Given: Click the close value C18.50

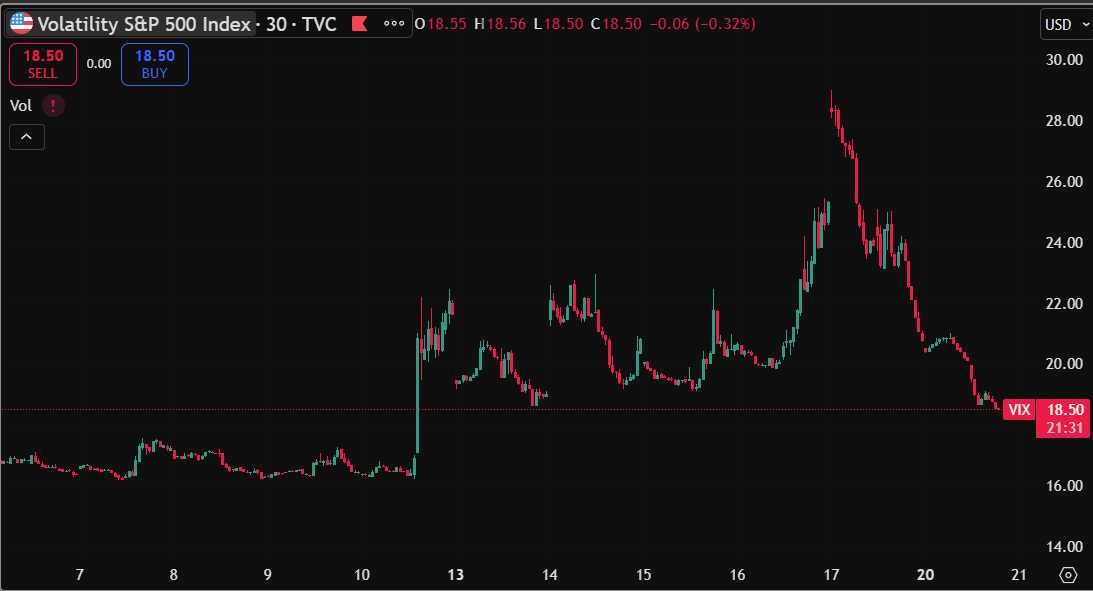Looking at the screenshot, I should 616,24.
